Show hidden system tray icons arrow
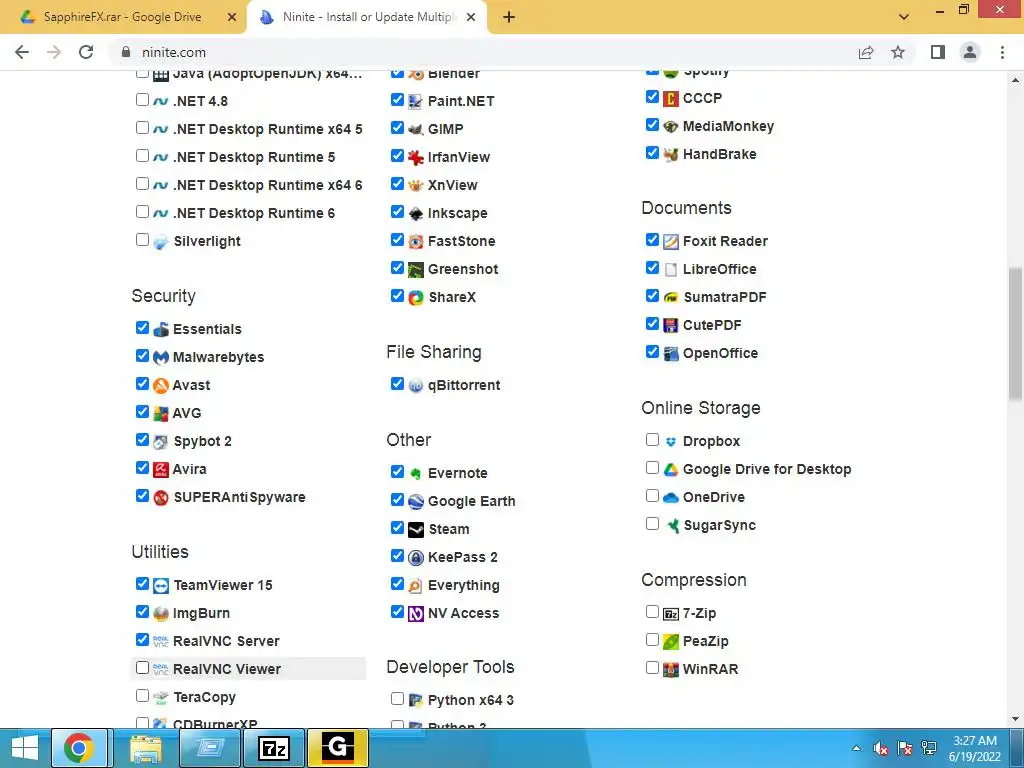 pyautogui.click(x=856, y=748)
